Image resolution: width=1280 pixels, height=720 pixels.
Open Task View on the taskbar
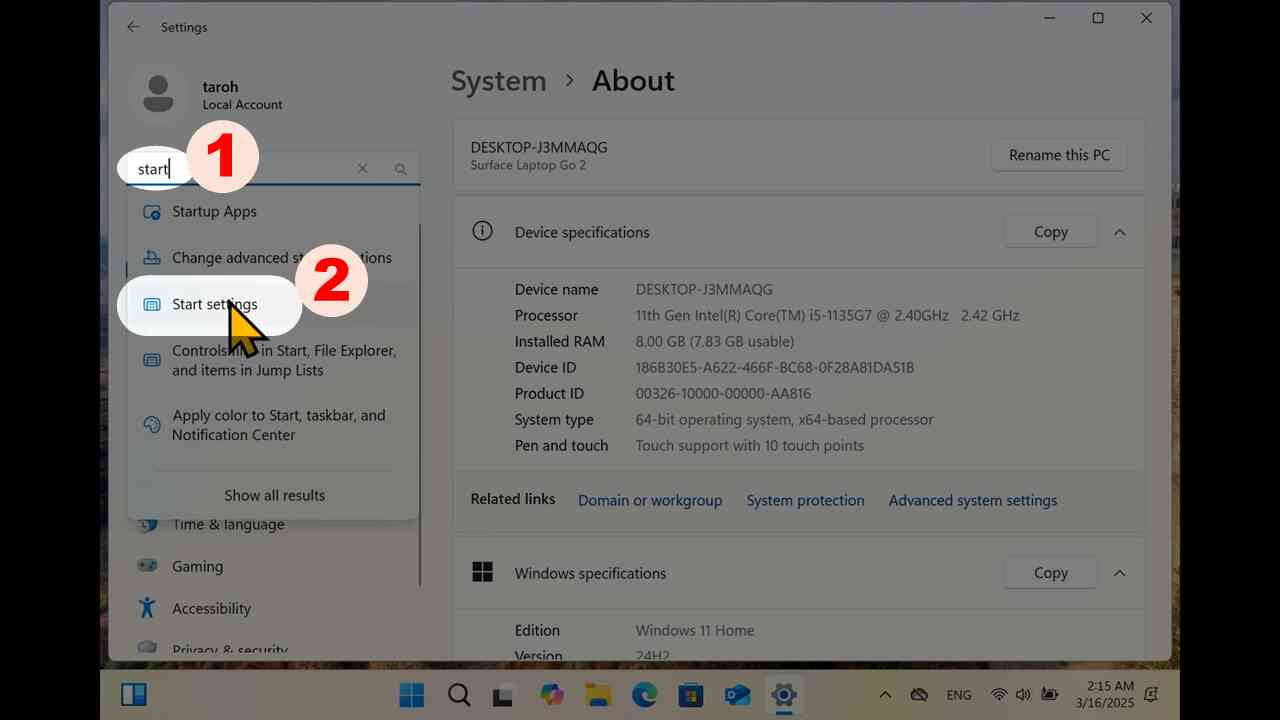504,694
